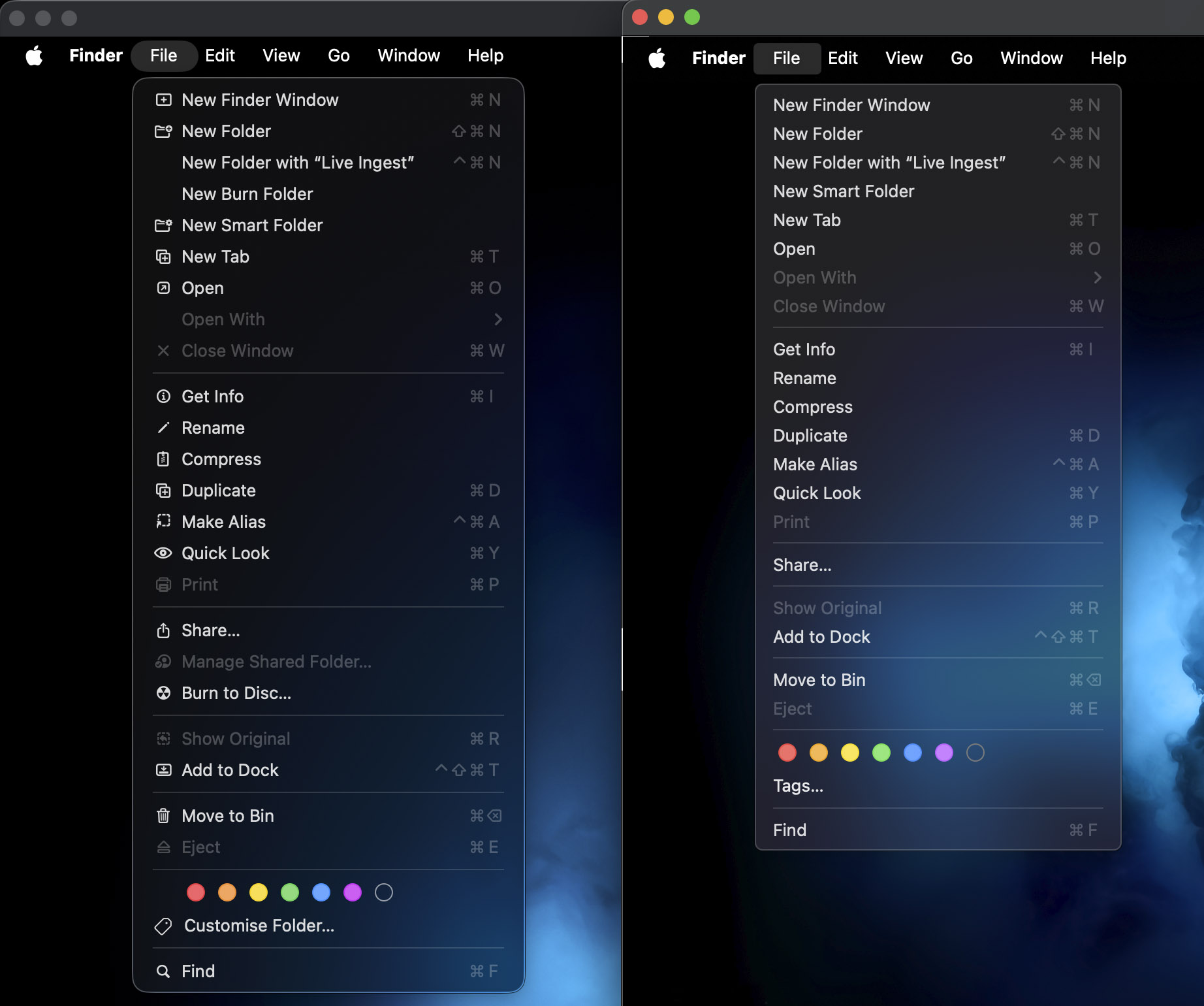The image size is (1204, 1006).
Task: Click the Share icon in left menu
Action: (163, 630)
